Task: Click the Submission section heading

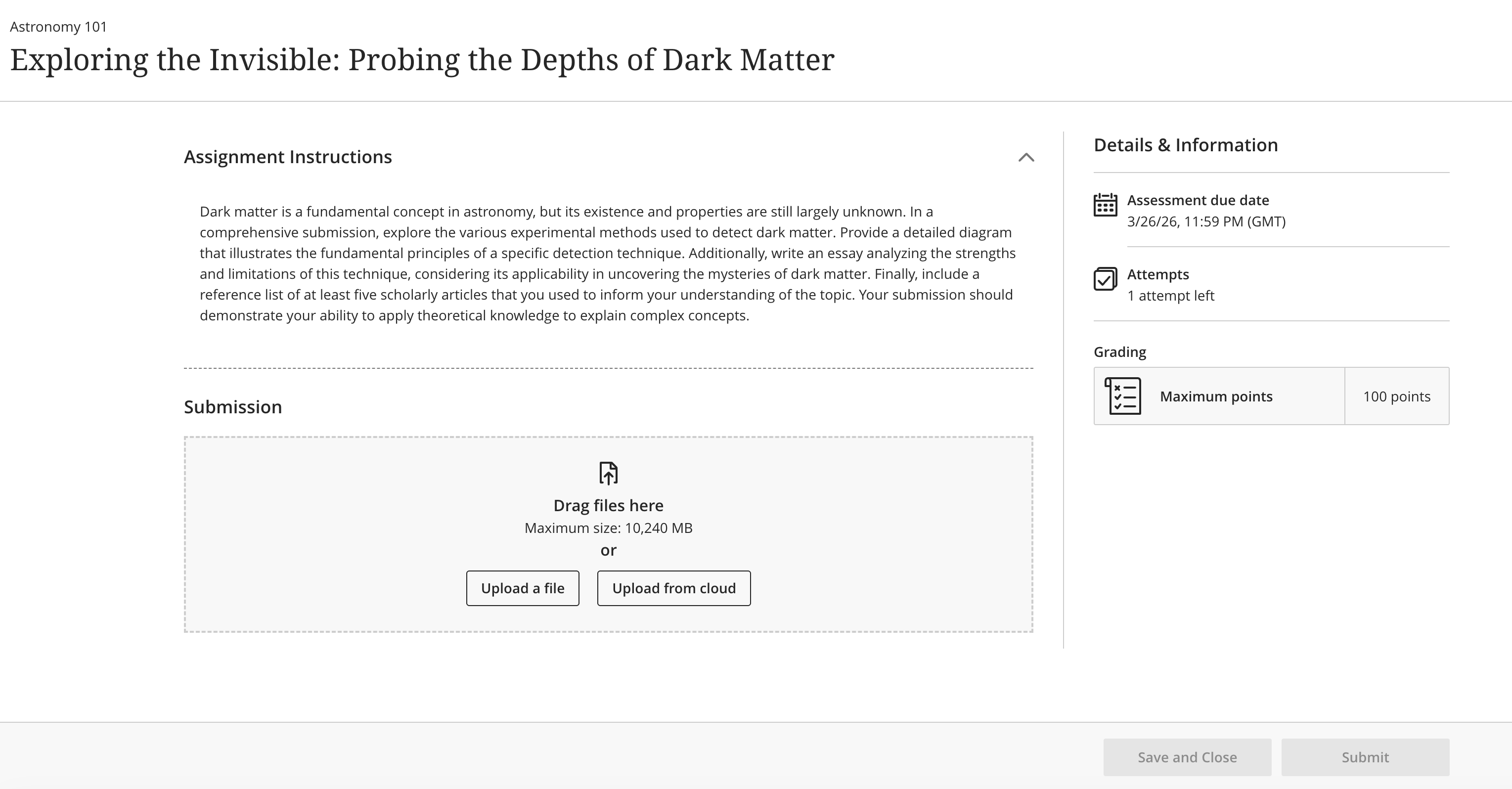Action: pos(232,406)
